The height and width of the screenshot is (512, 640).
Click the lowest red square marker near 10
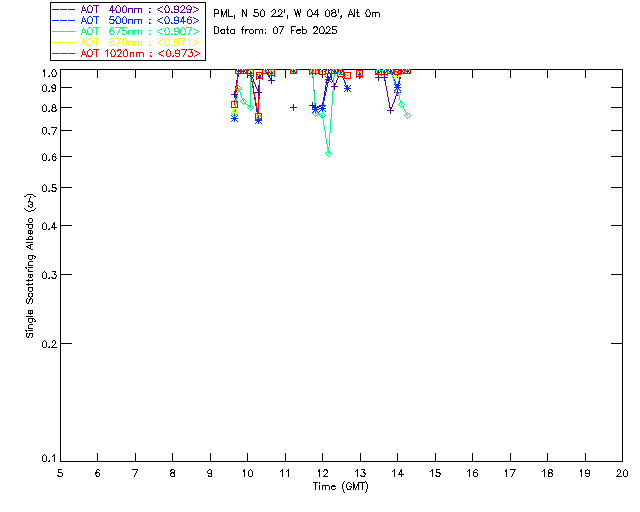pos(258,117)
